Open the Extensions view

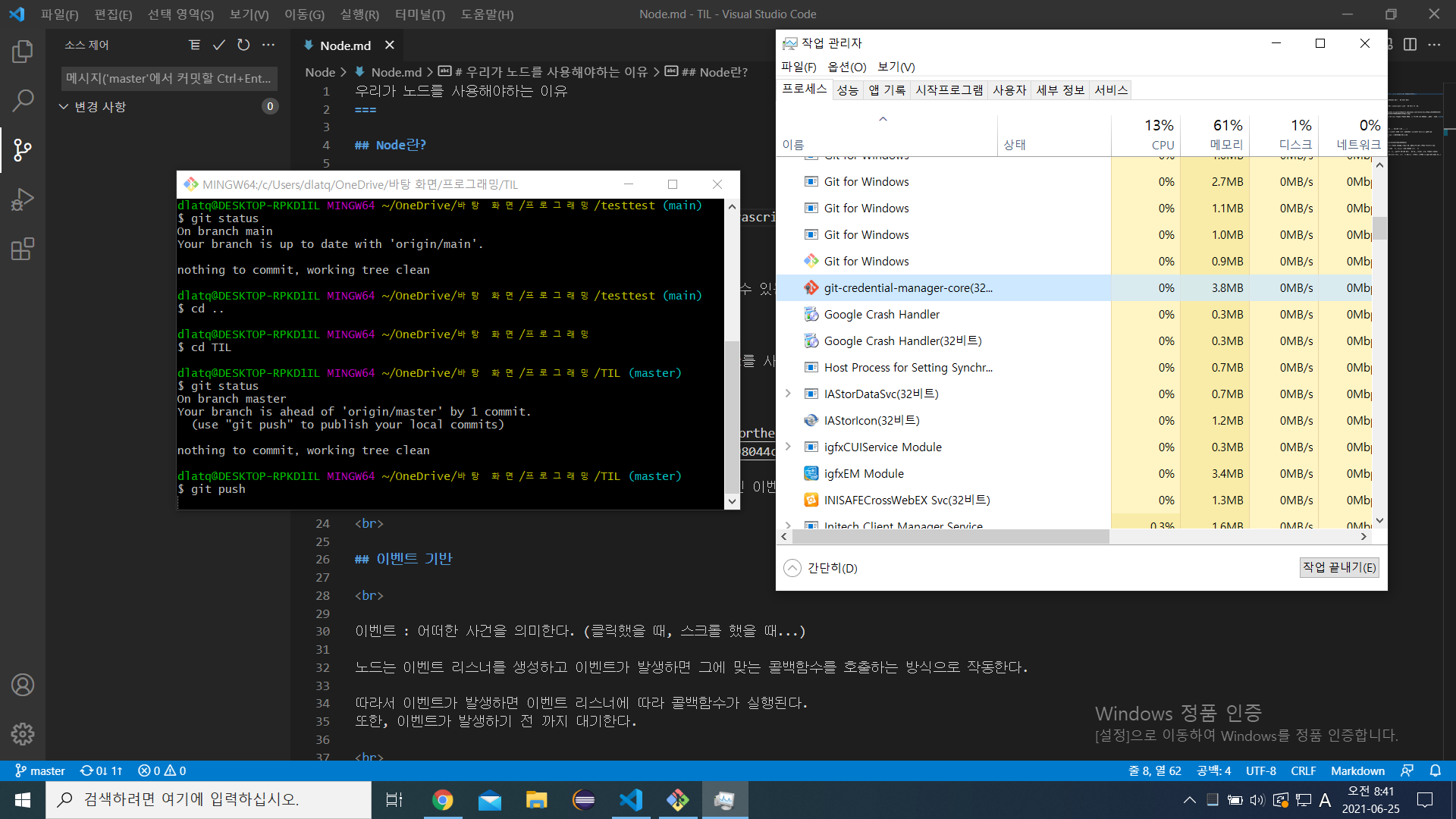click(23, 249)
